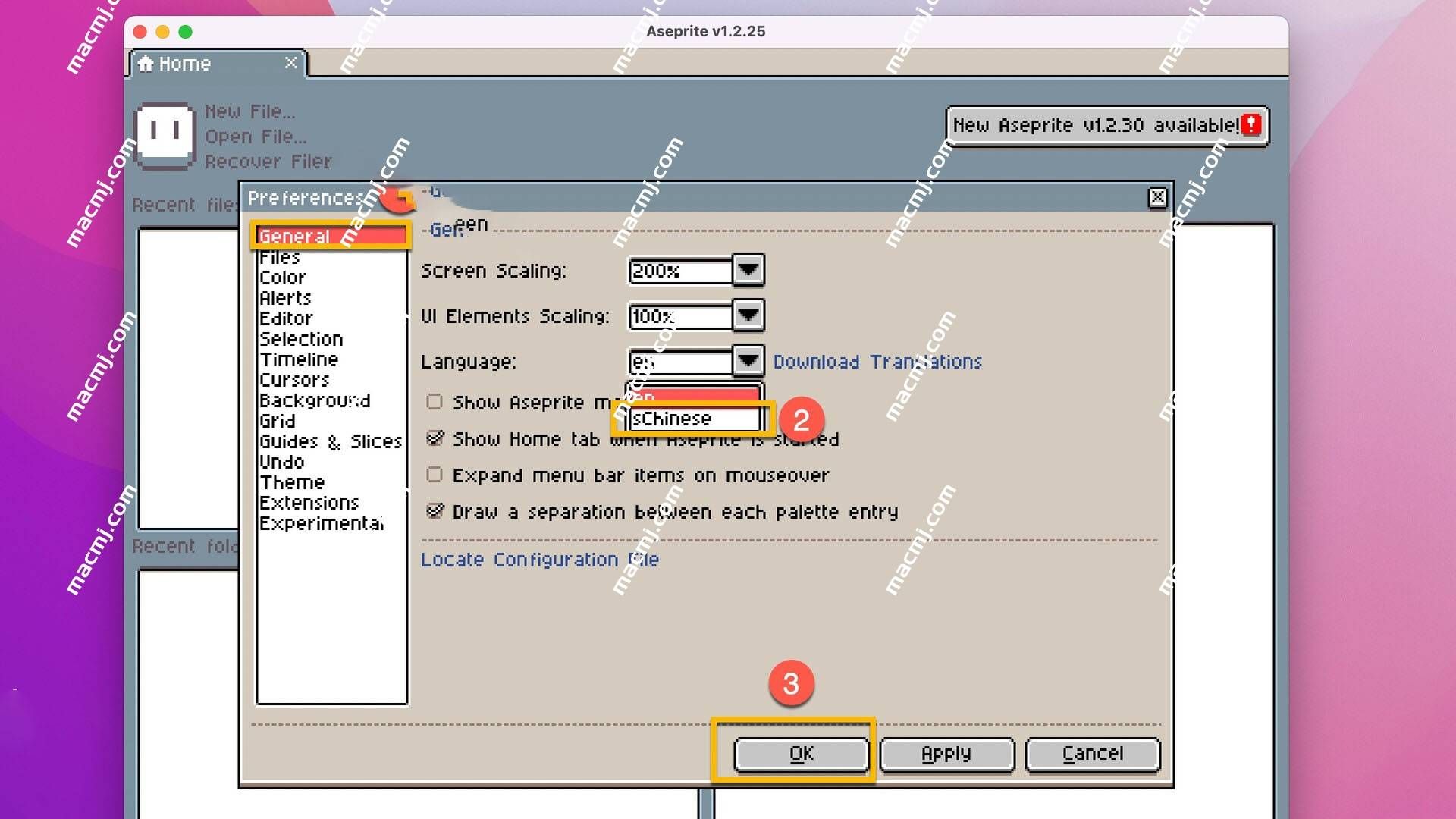Click Recover Files on the Home tab
The width and height of the screenshot is (1456, 819).
(x=268, y=162)
